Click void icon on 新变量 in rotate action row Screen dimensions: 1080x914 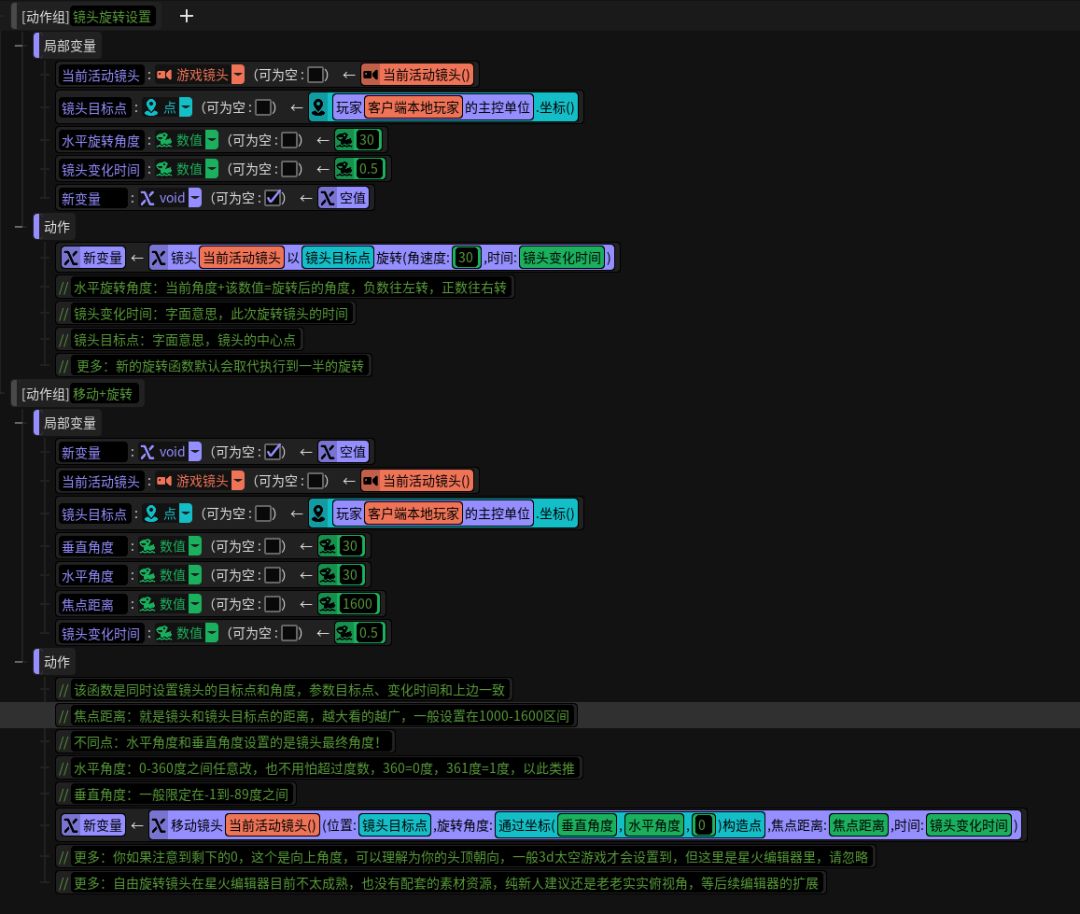(x=71, y=258)
